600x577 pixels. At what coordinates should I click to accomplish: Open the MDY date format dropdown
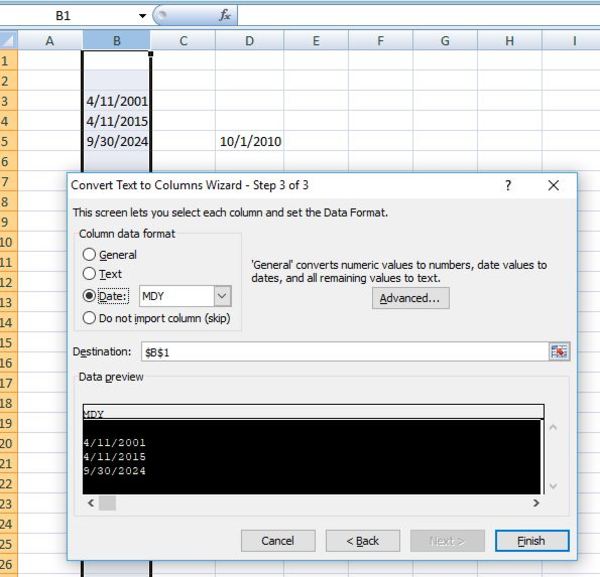[x=223, y=296]
